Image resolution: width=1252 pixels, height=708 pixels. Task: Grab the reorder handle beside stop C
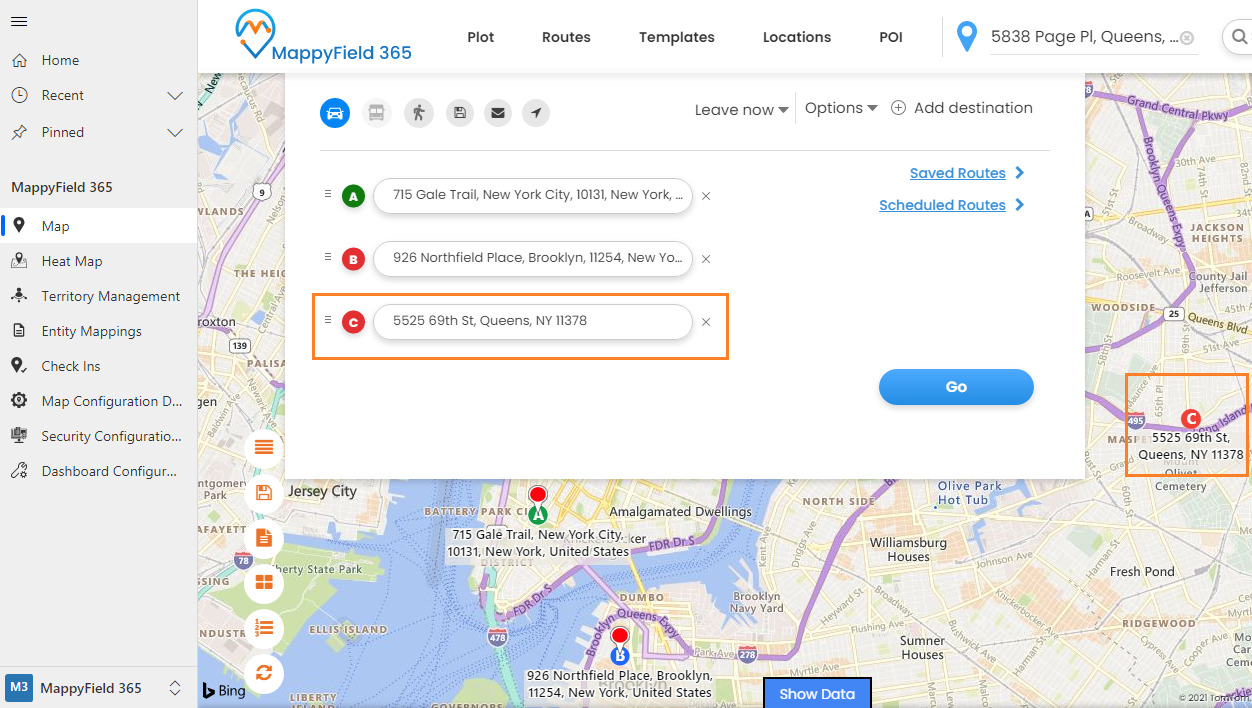pos(327,320)
